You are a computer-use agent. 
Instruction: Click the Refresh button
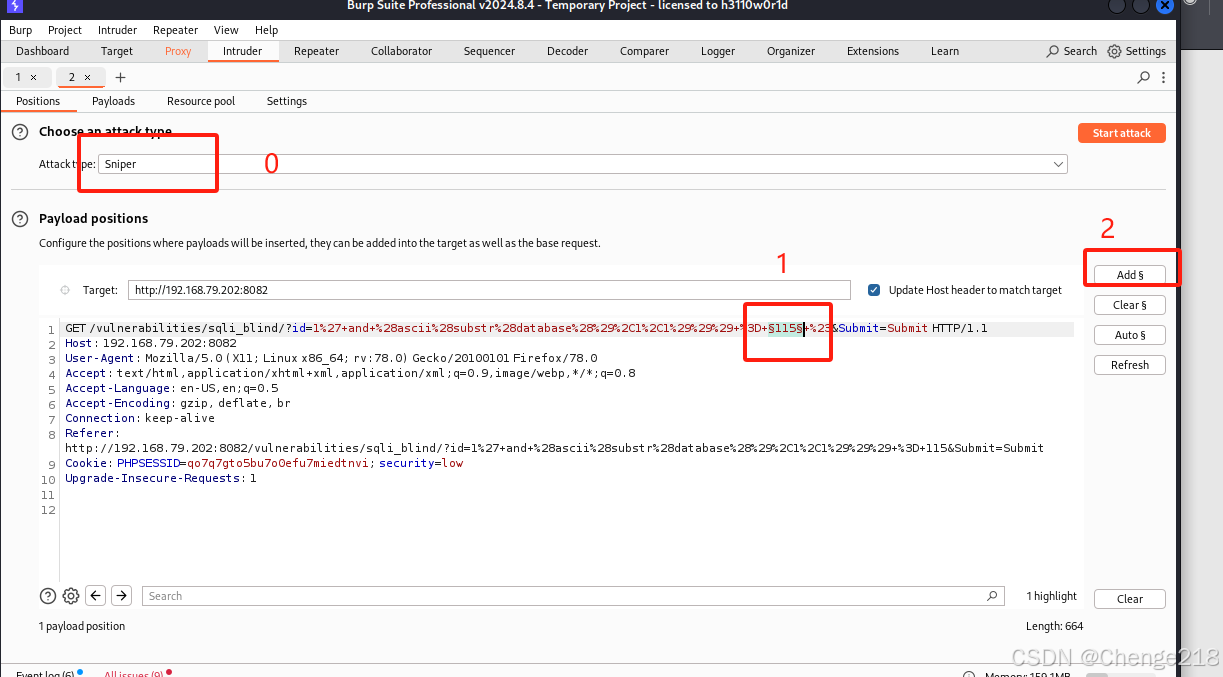click(x=1130, y=365)
